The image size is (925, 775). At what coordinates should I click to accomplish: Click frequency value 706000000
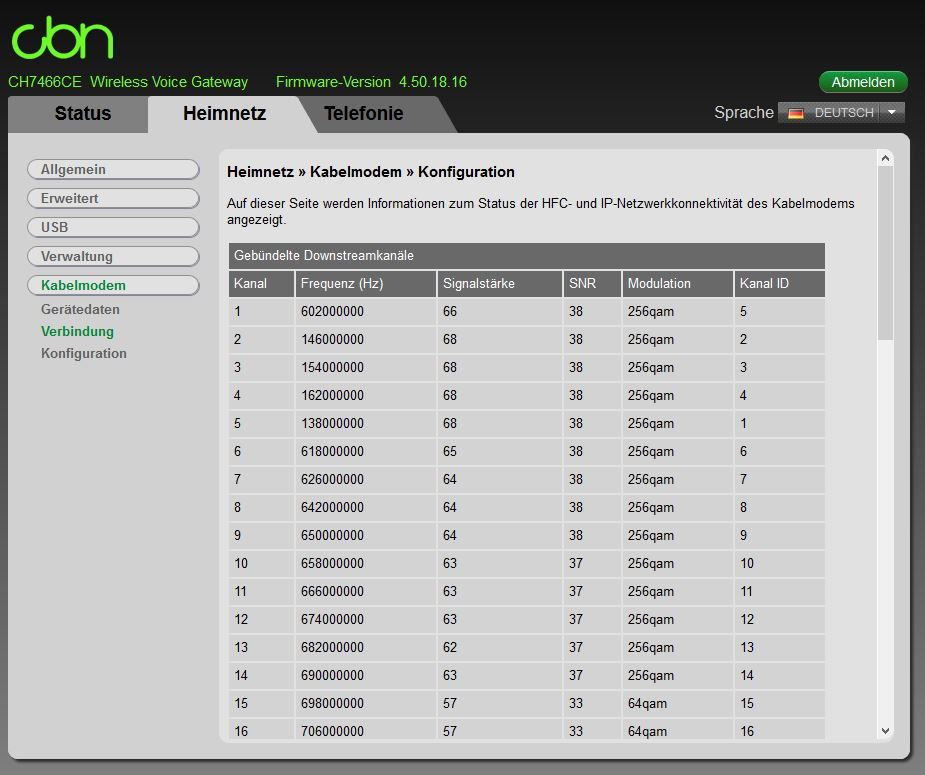pyautogui.click(x=332, y=731)
